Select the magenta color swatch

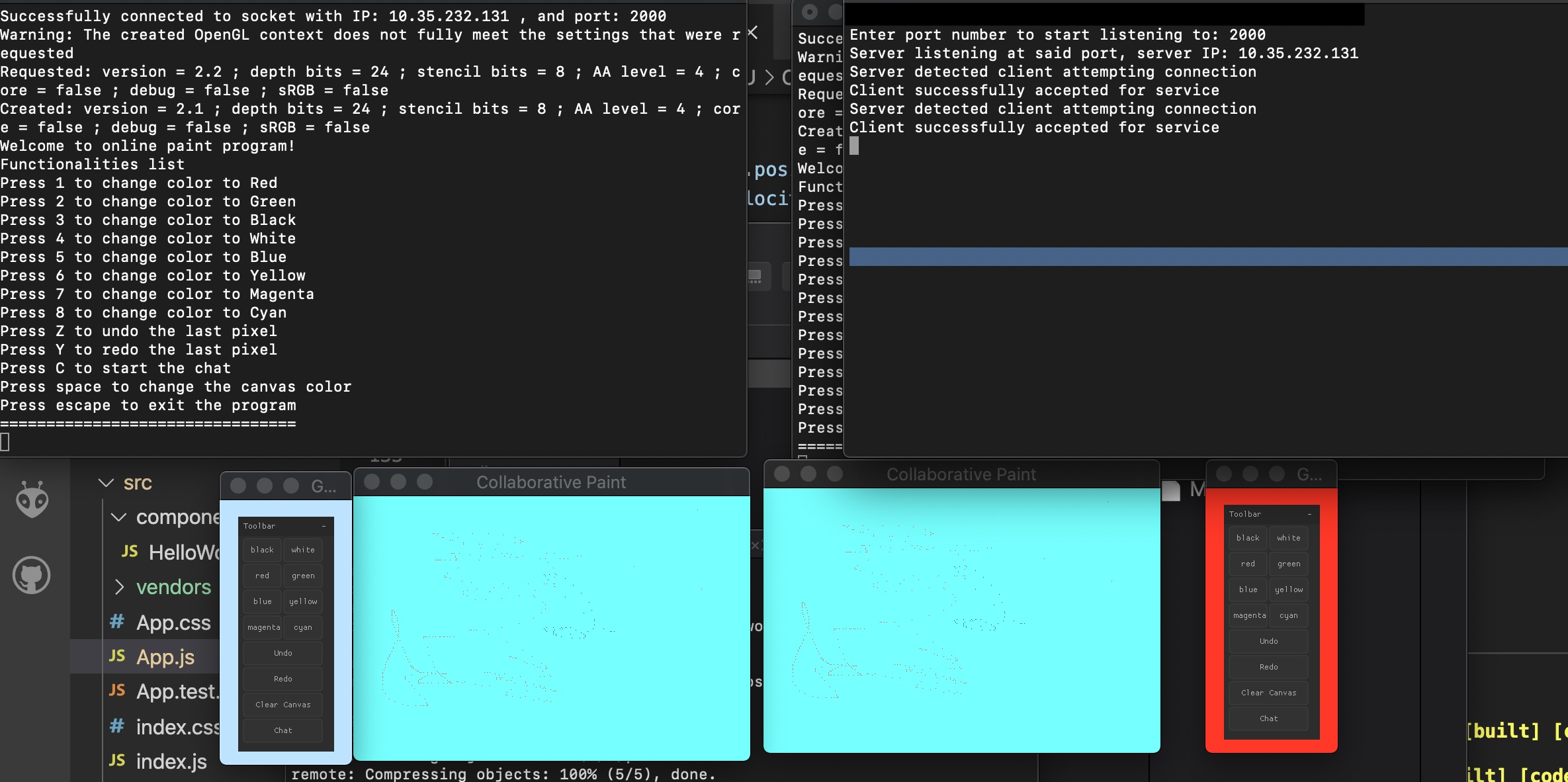click(263, 627)
